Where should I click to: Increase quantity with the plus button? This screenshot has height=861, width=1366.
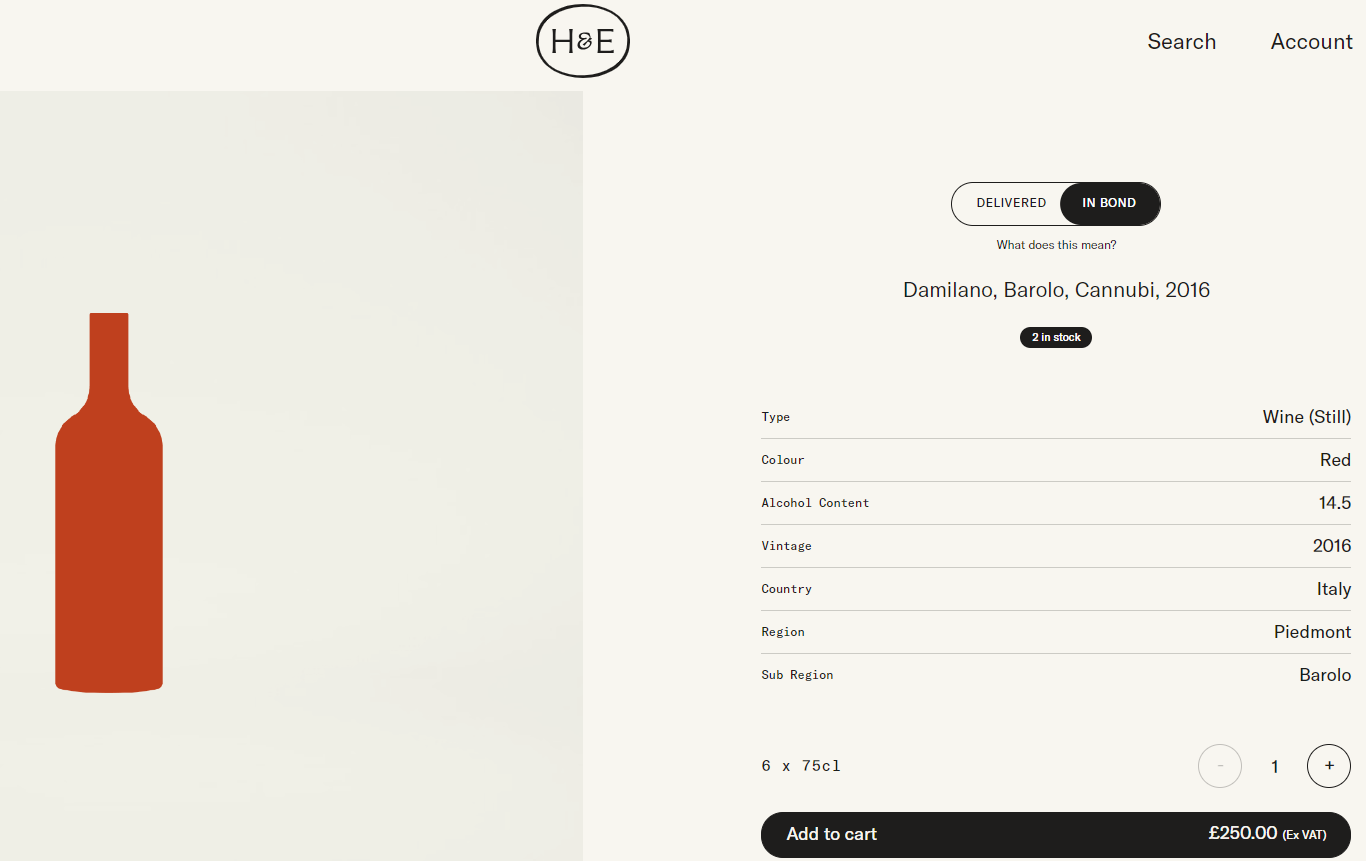(x=1329, y=766)
